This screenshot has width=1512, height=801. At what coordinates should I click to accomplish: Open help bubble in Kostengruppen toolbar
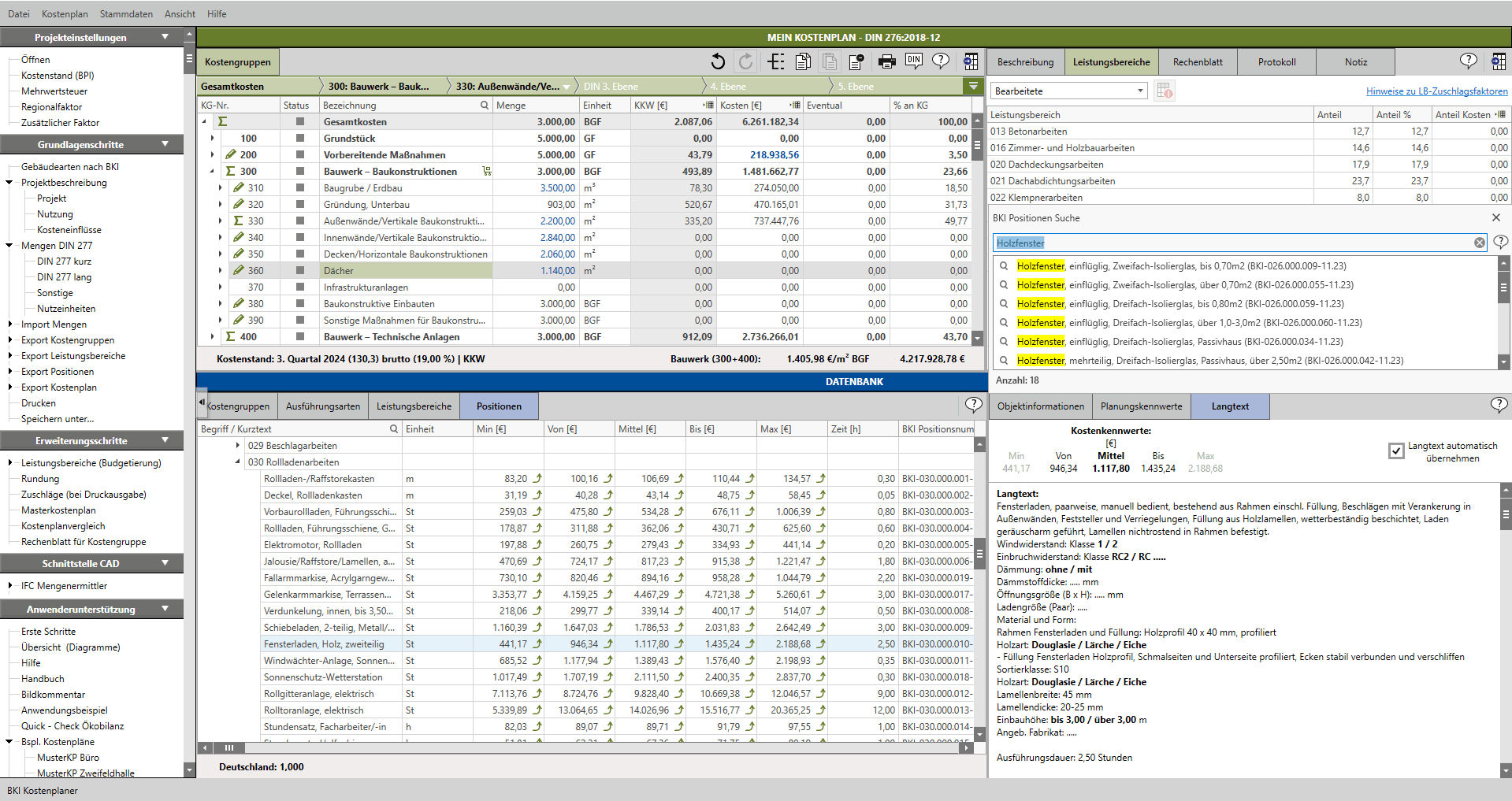point(941,60)
